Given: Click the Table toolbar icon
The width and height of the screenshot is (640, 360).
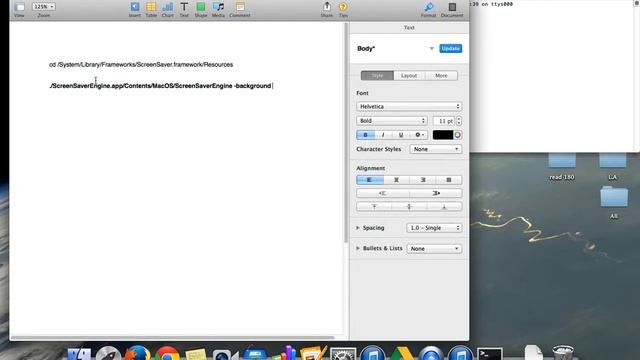Looking at the screenshot, I should [x=151, y=9].
